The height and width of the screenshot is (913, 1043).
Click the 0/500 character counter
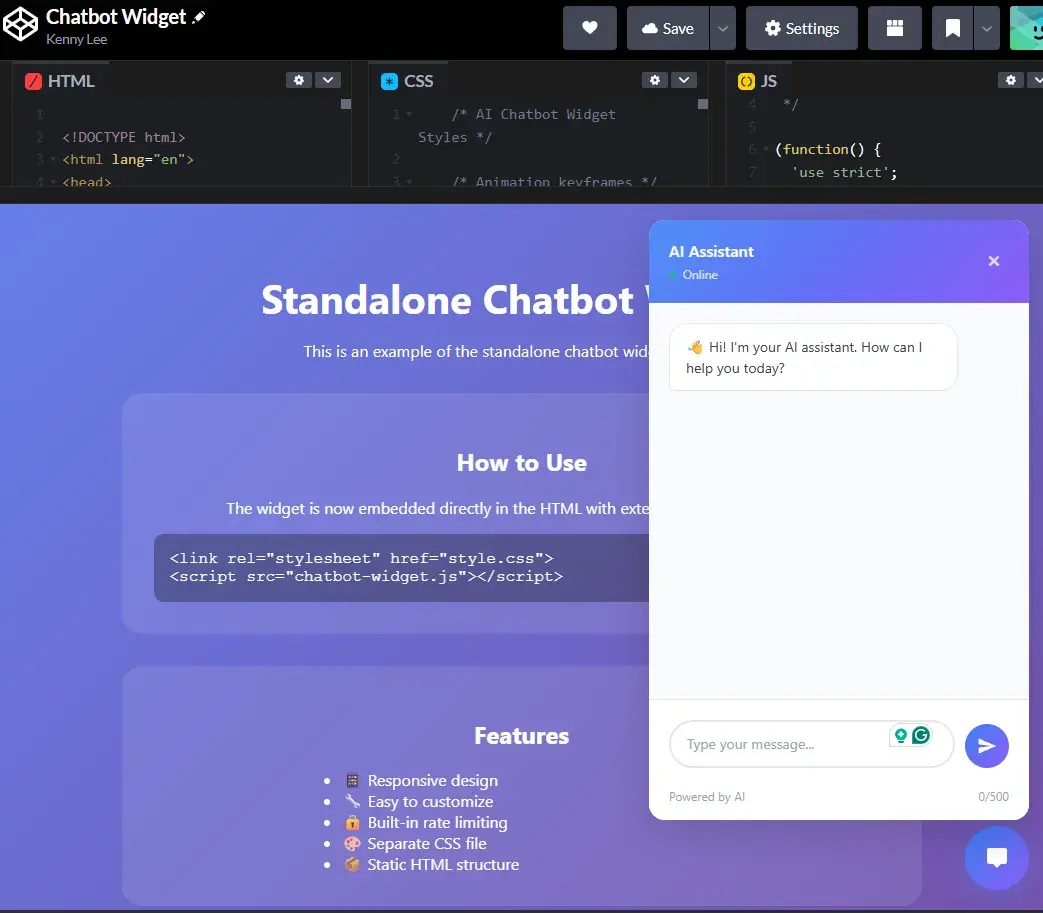[993, 797]
